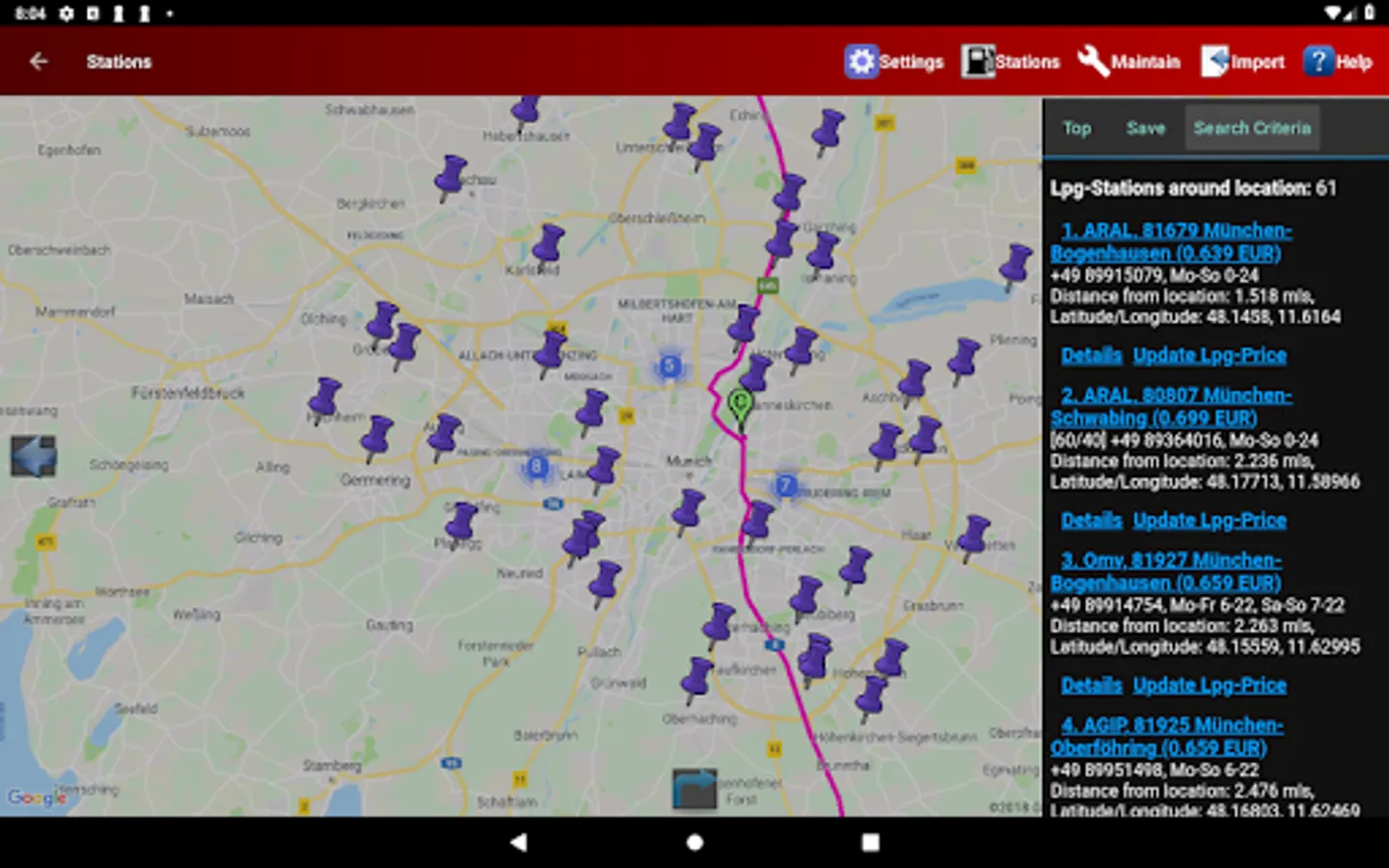Open station 3 Omv München-Bogenhausen link
The image size is (1389, 868).
[x=1166, y=572]
